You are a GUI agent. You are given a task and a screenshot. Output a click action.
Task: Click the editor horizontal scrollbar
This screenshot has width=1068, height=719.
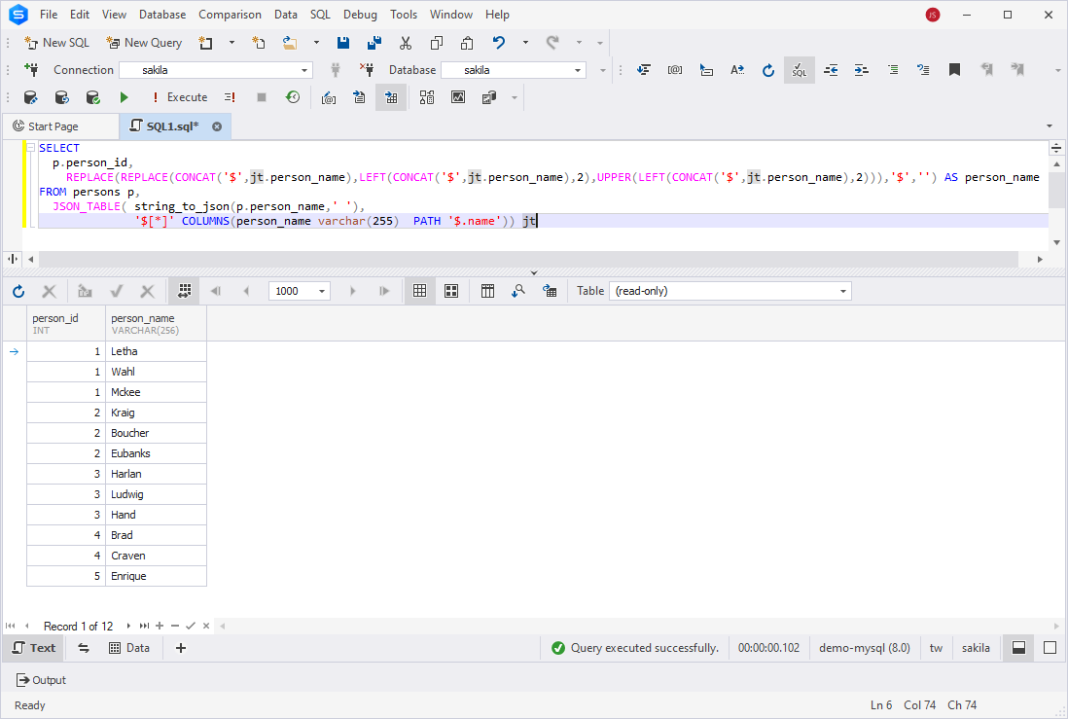point(528,259)
